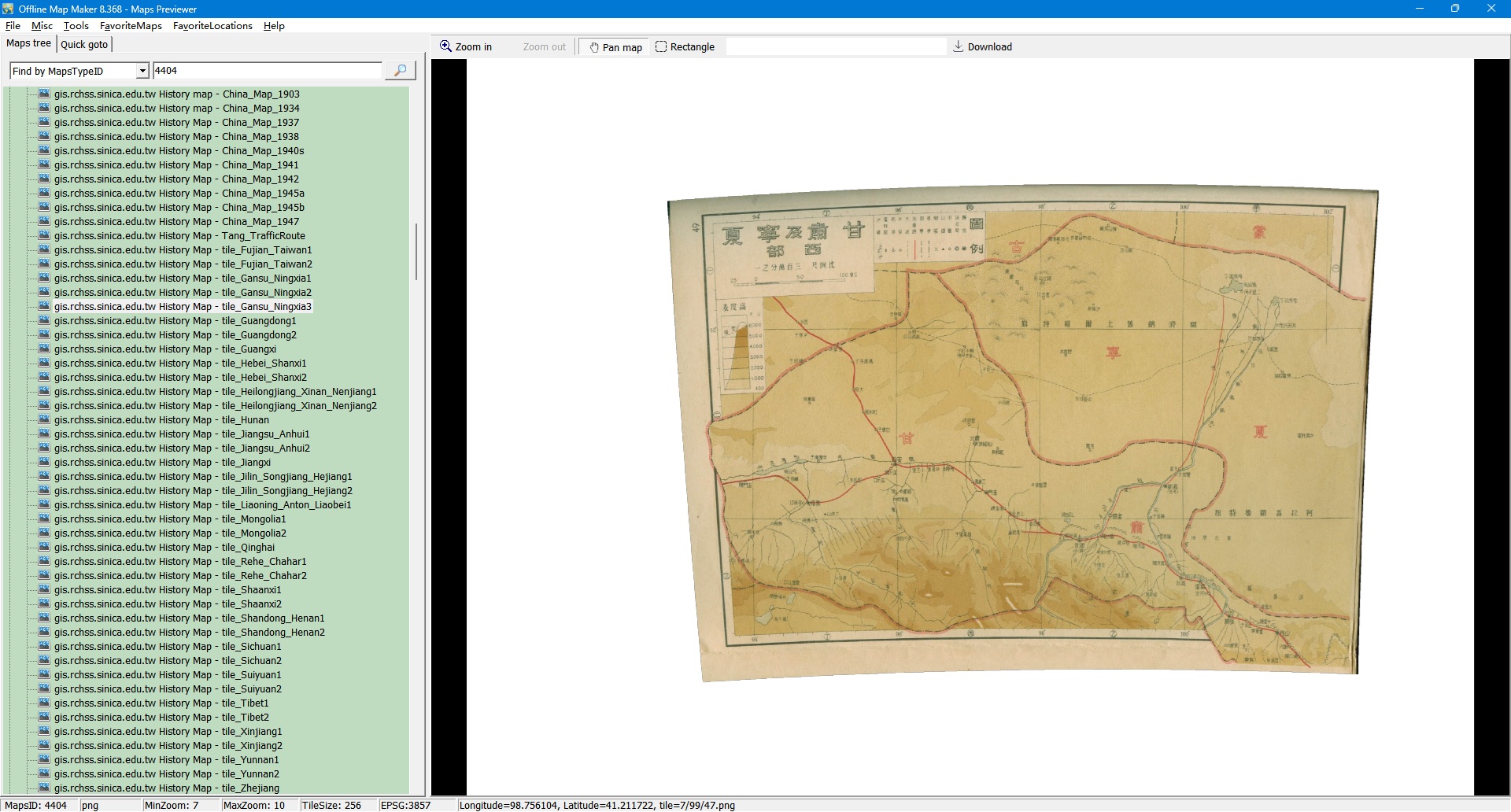Click the map icon beside tile_Qinghai

pos(44,548)
